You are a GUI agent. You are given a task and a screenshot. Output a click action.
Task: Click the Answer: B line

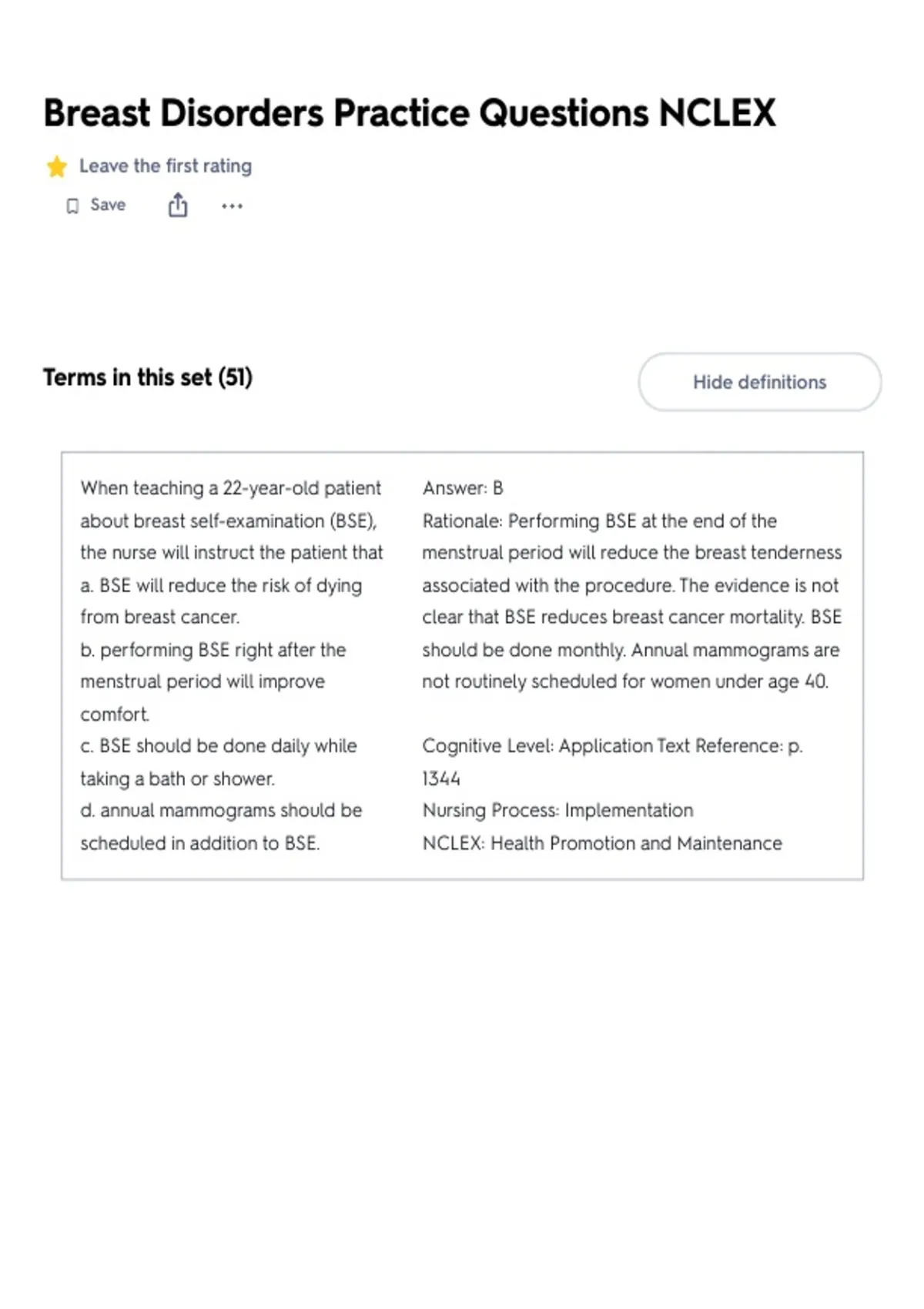463,488
